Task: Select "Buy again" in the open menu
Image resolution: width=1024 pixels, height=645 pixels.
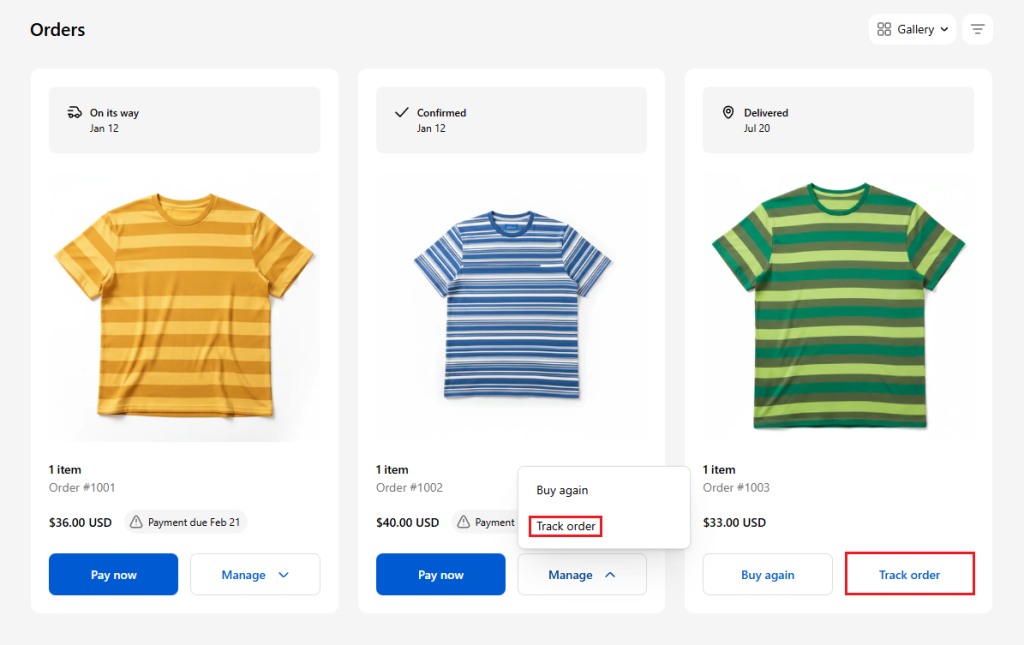Action: 563,490
